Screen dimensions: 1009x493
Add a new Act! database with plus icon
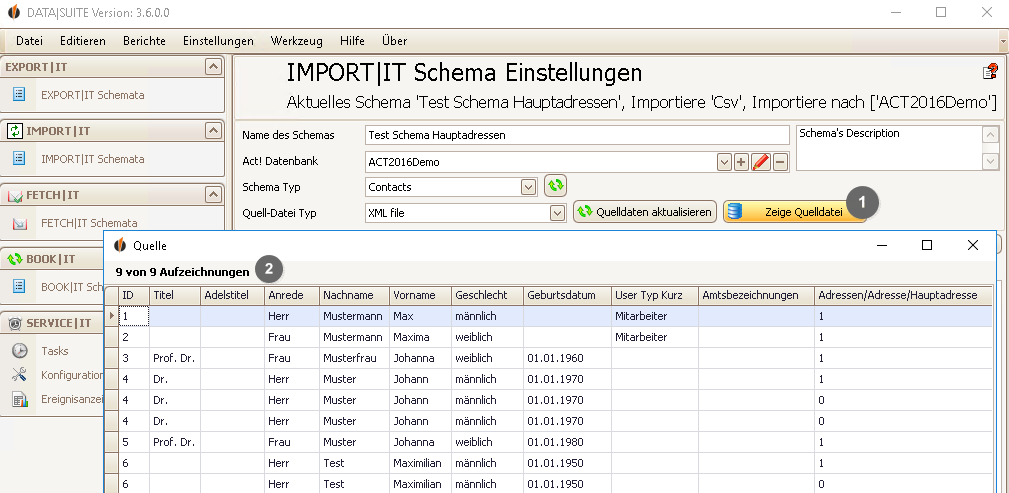741,162
